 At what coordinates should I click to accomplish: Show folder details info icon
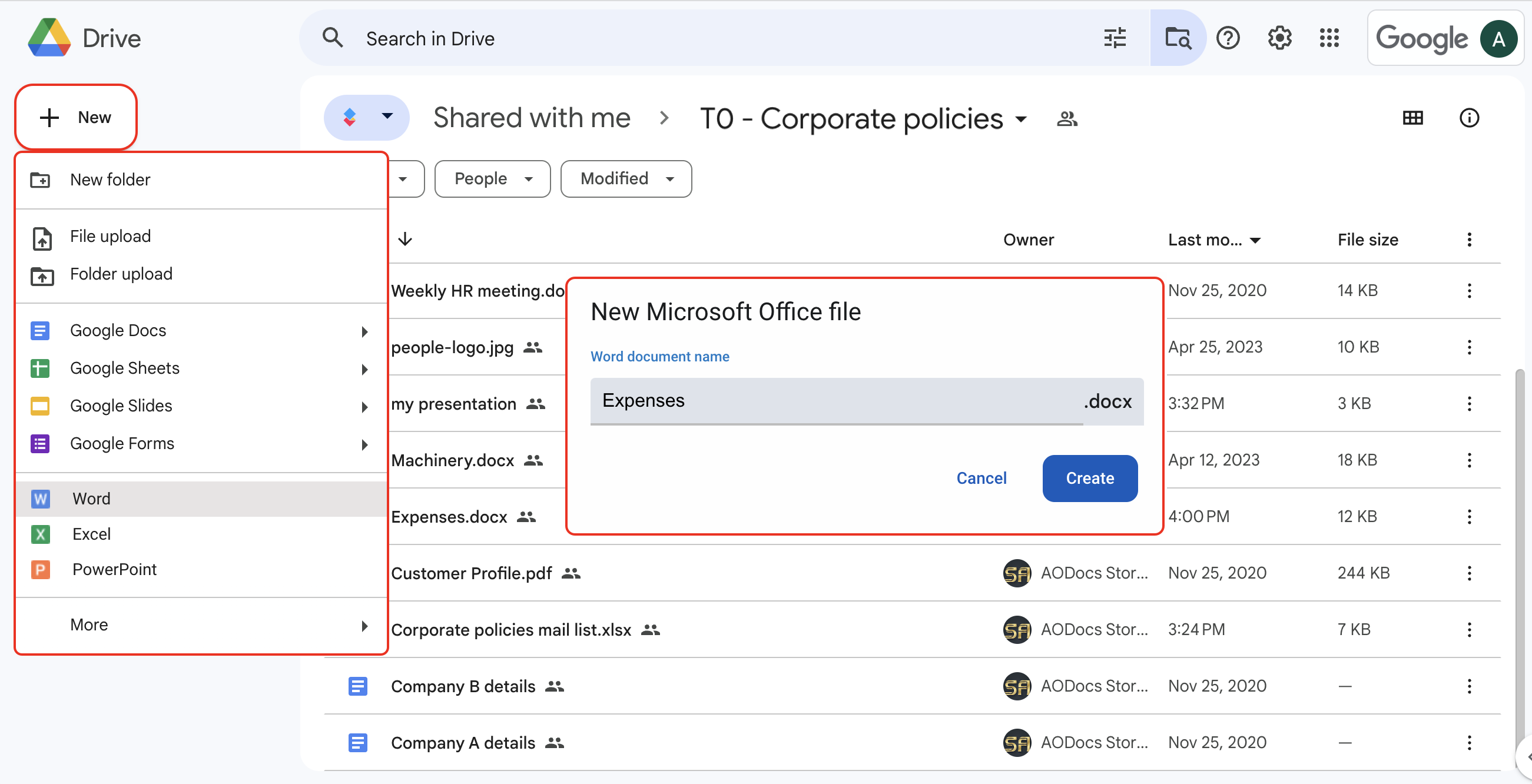(x=1469, y=118)
